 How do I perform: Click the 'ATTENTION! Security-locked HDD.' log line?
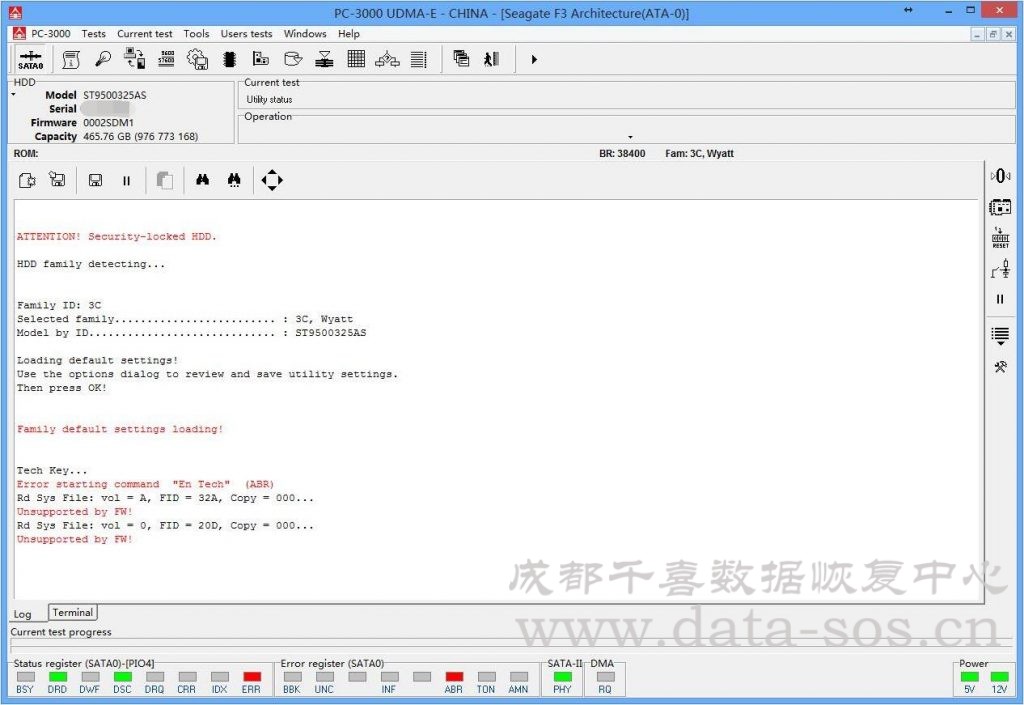(116, 236)
